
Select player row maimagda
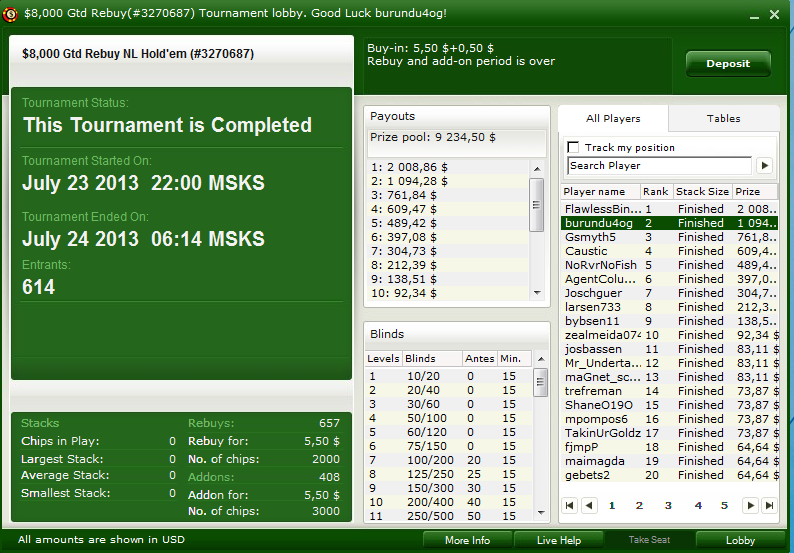(x=669, y=461)
